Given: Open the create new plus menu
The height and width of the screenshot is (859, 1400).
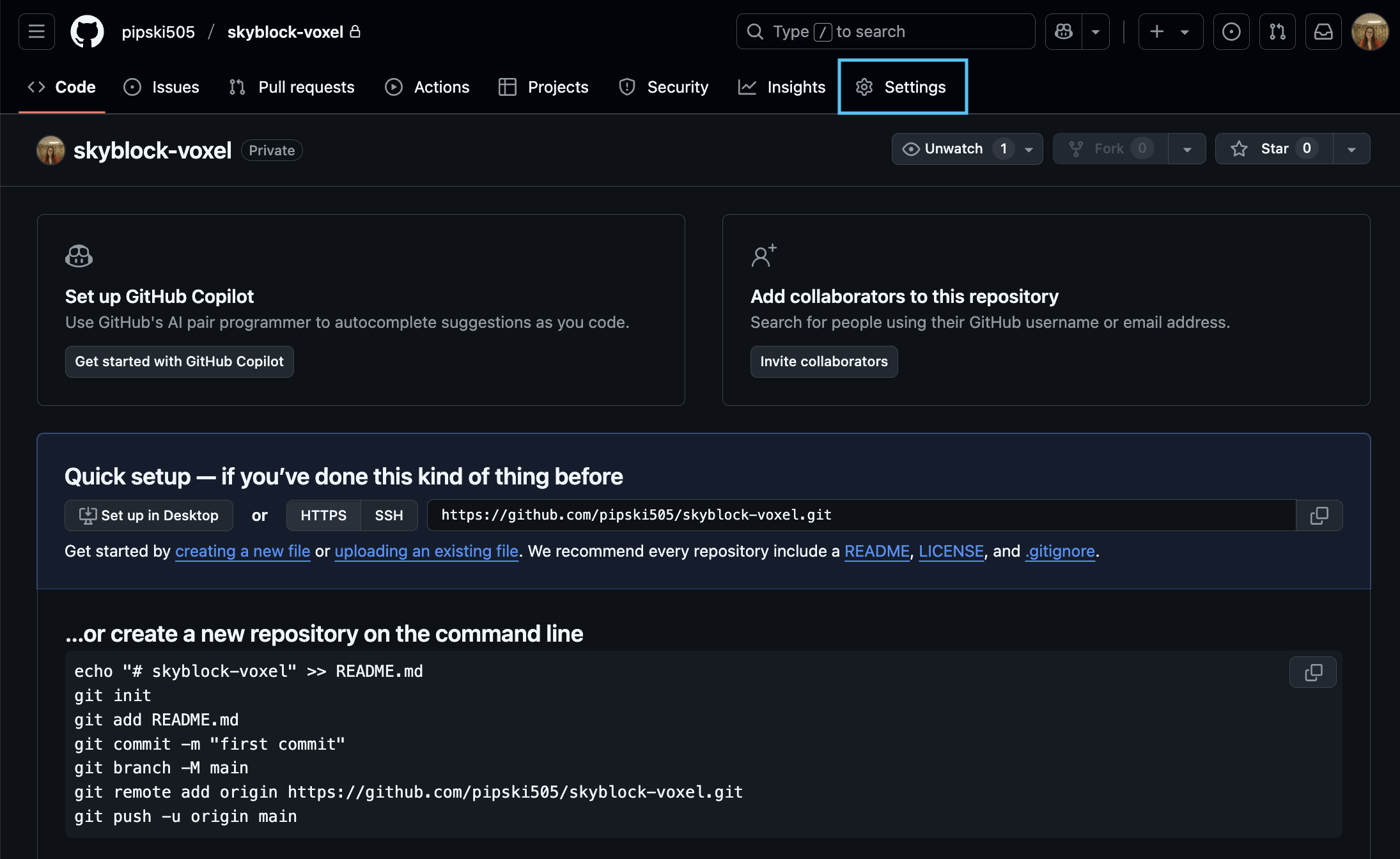Looking at the screenshot, I should click(x=1171, y=31).
